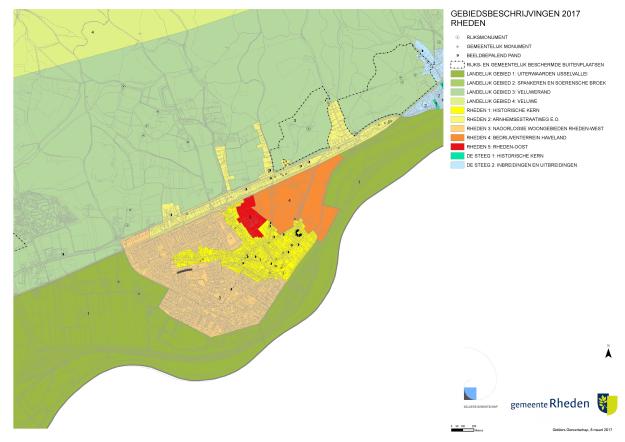Click the north arrow symbol

coord(608,353)
